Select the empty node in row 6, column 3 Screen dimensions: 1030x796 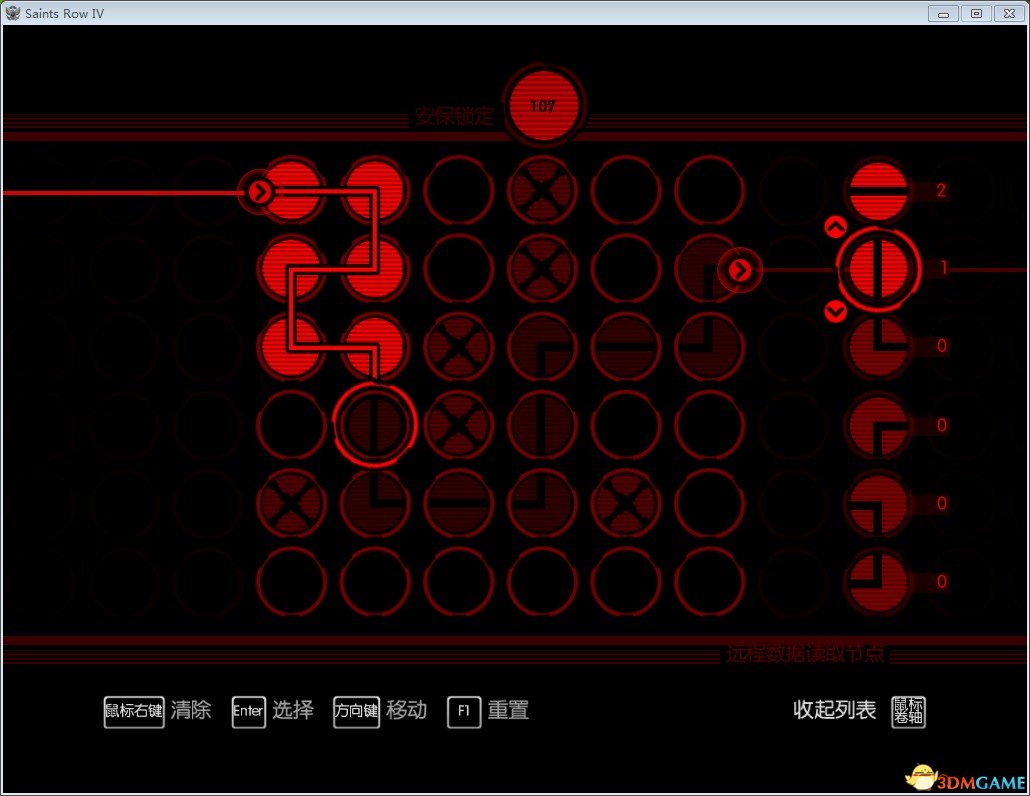tap(459, 581)
